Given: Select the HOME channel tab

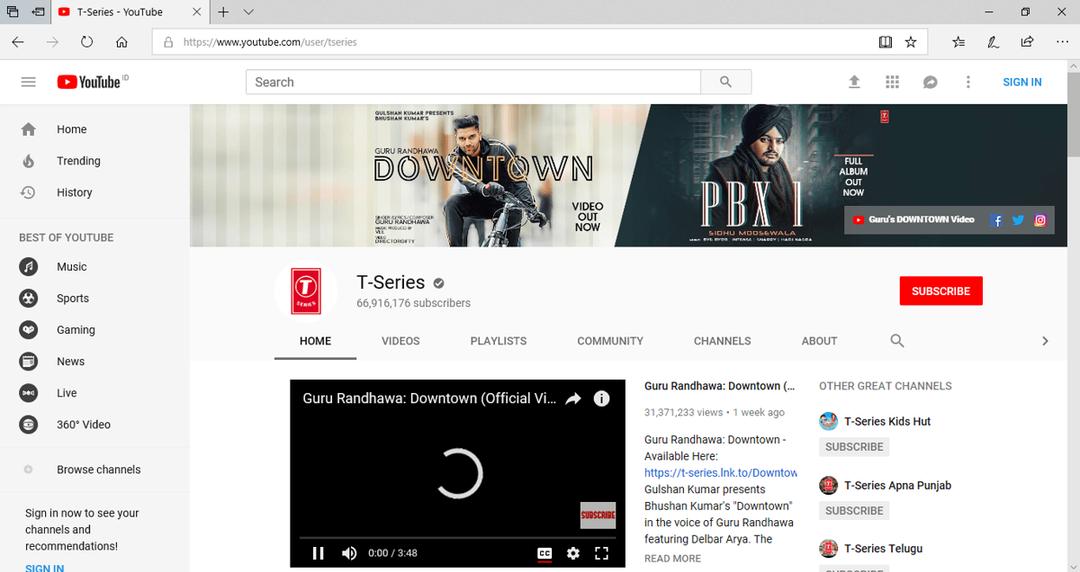Looking at the screenshot, I should point(315,340).
